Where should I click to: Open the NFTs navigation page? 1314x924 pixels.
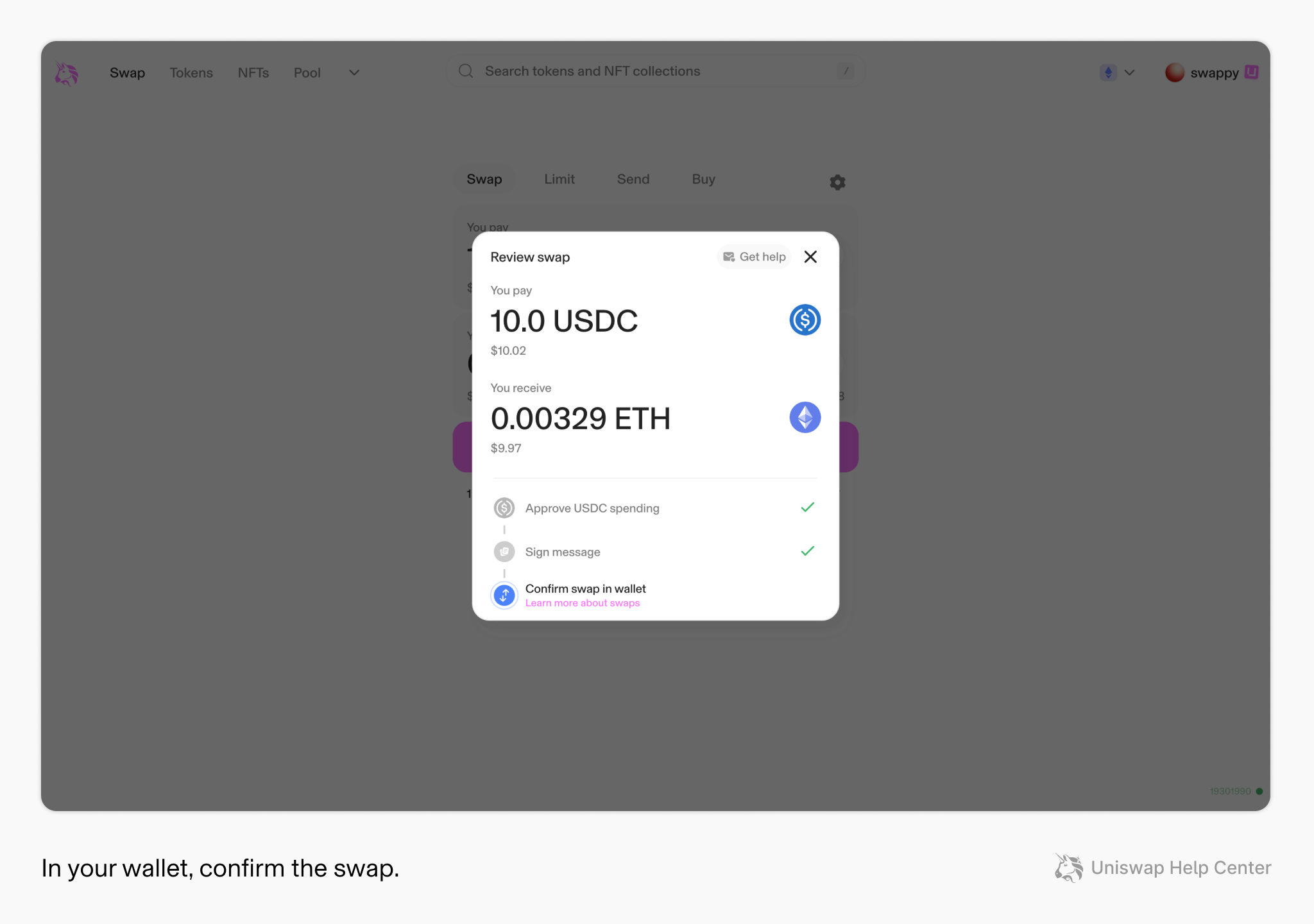point(253,73)
